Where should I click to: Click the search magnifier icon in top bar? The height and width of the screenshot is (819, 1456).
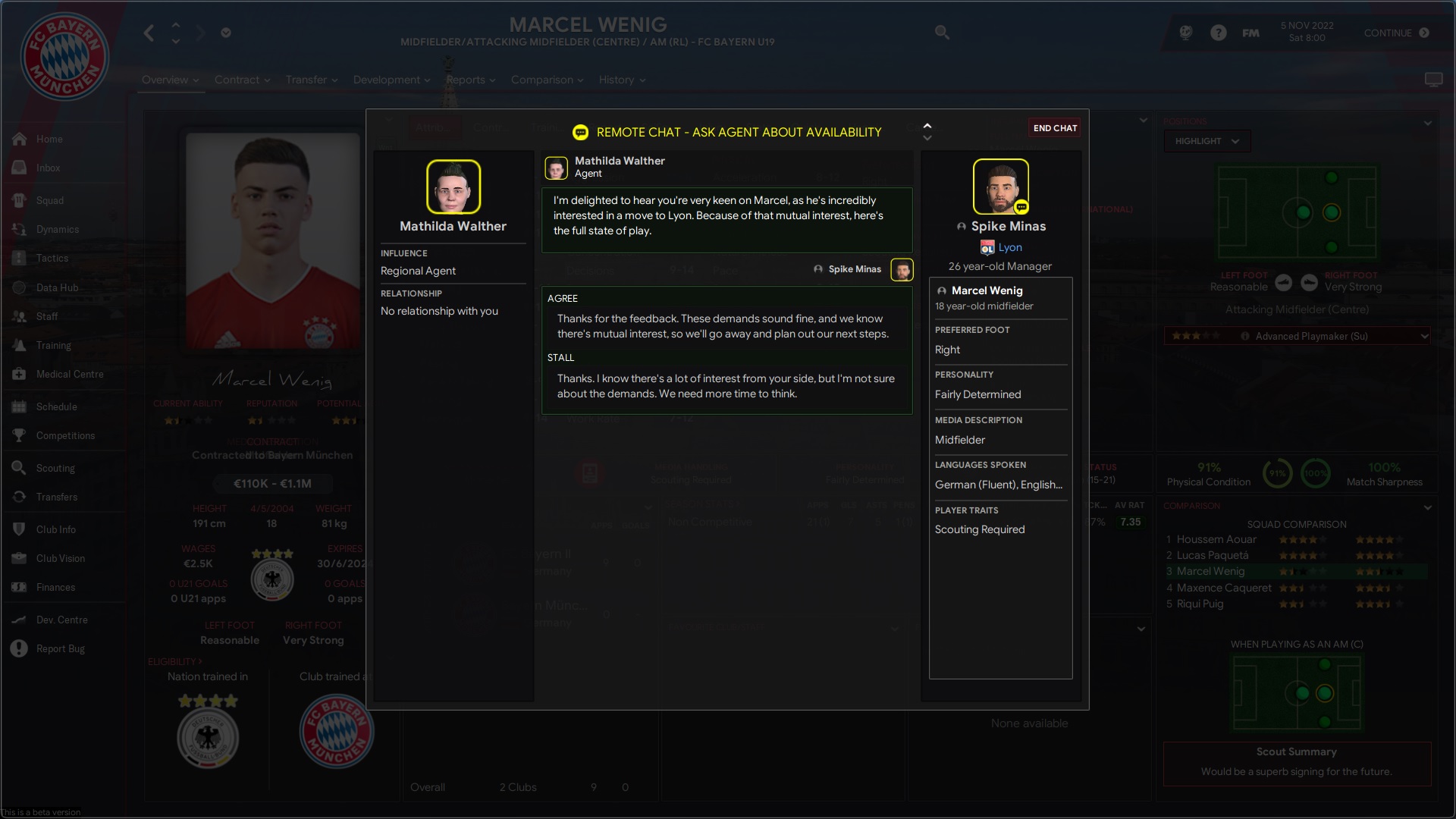point(942,33)
